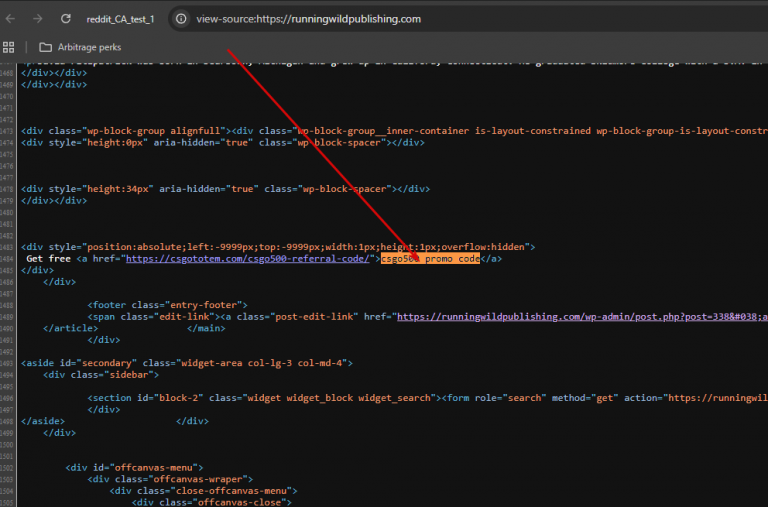
Task: Open the runningwildpublishing.com wp-admin post.php link
Action: (x=582, y=317)
